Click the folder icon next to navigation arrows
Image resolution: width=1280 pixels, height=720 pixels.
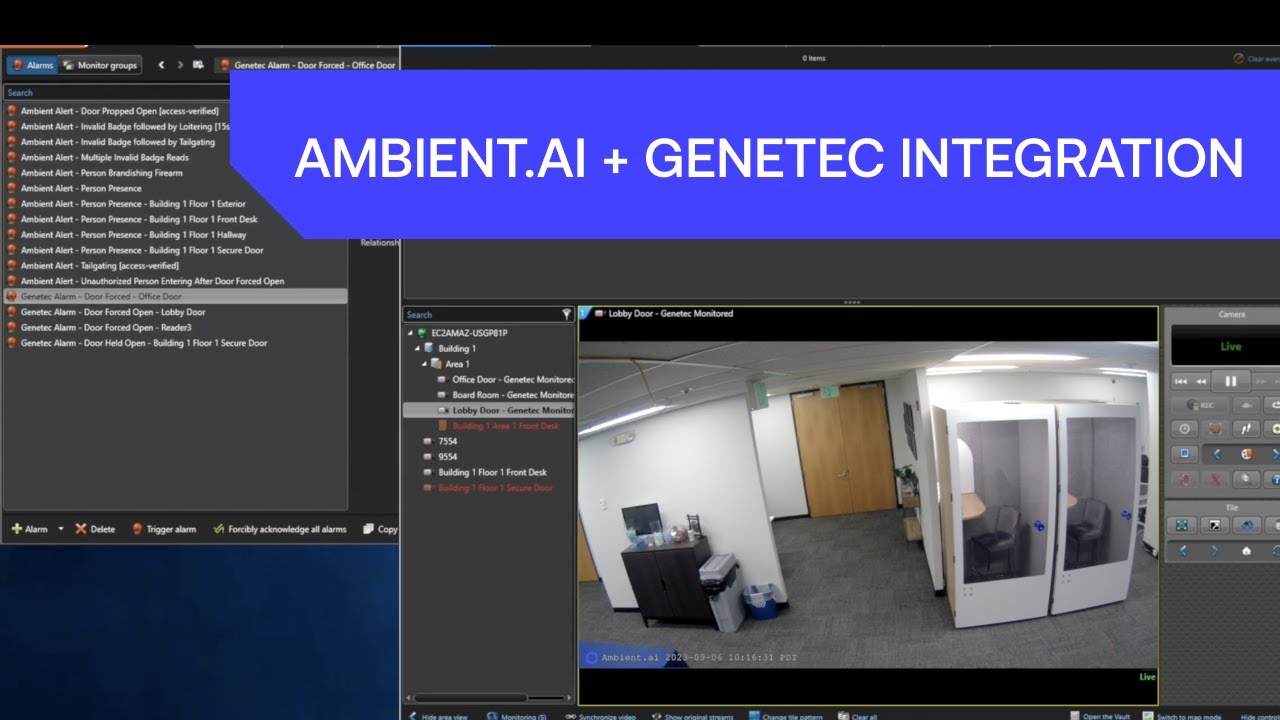pos(198,65)
